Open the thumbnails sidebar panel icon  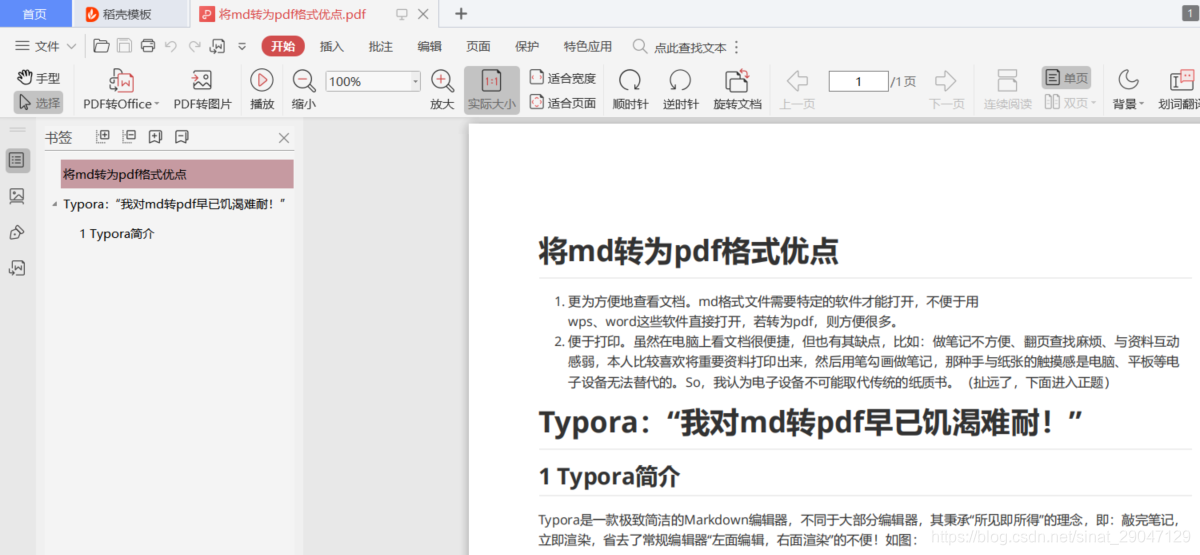point(17,196)
